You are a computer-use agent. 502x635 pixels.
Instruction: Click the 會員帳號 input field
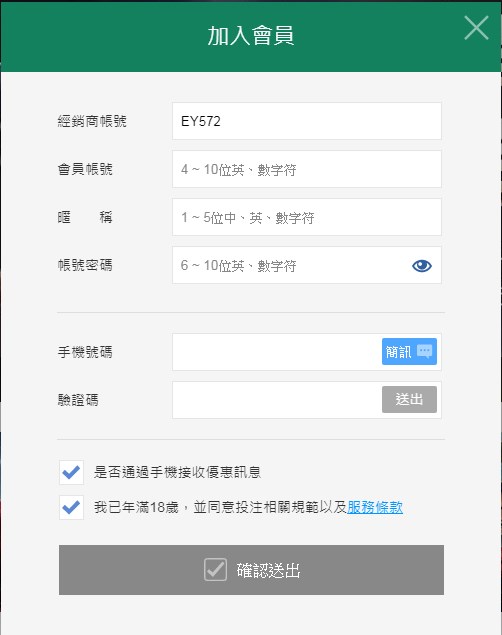(306, 169)
